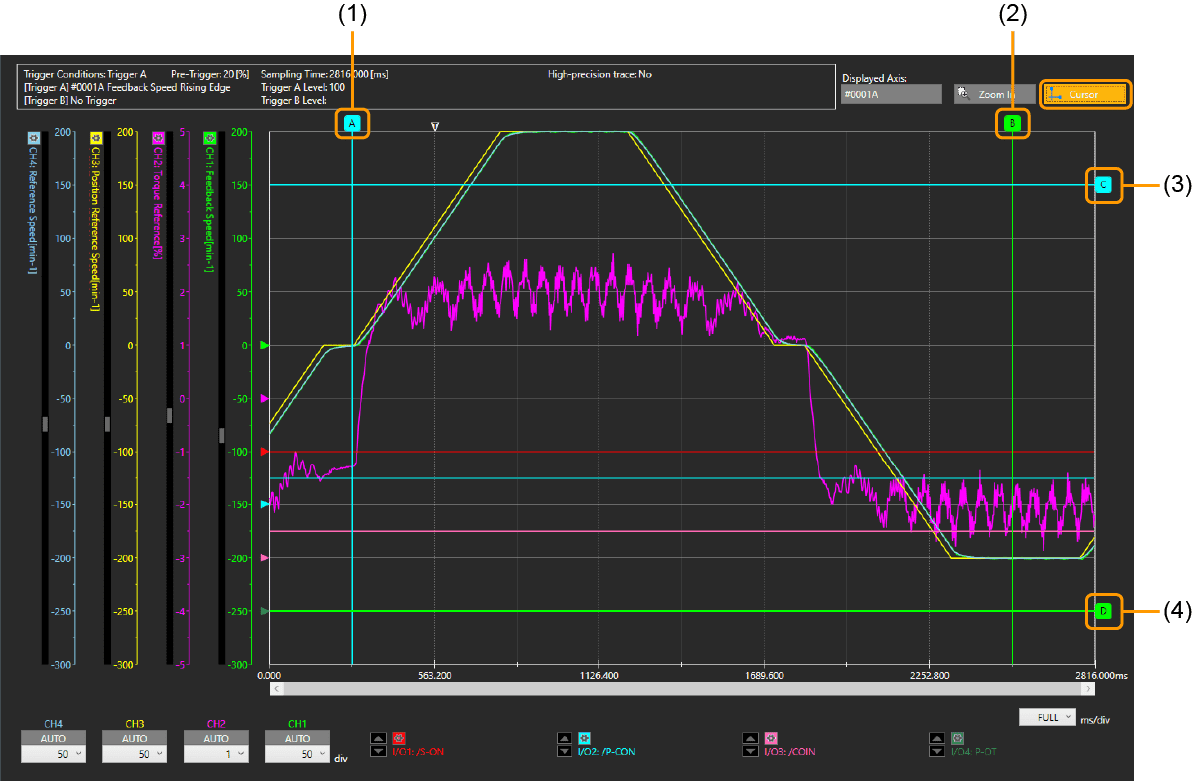Toggle AUTO scaling for CH1
1192x781 pixels.
[297, 738]
